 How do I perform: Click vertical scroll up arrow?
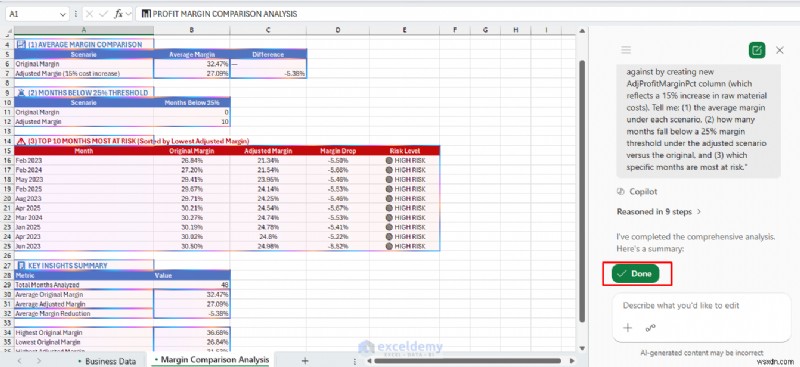pyautogui.click(x=582, y=32)
